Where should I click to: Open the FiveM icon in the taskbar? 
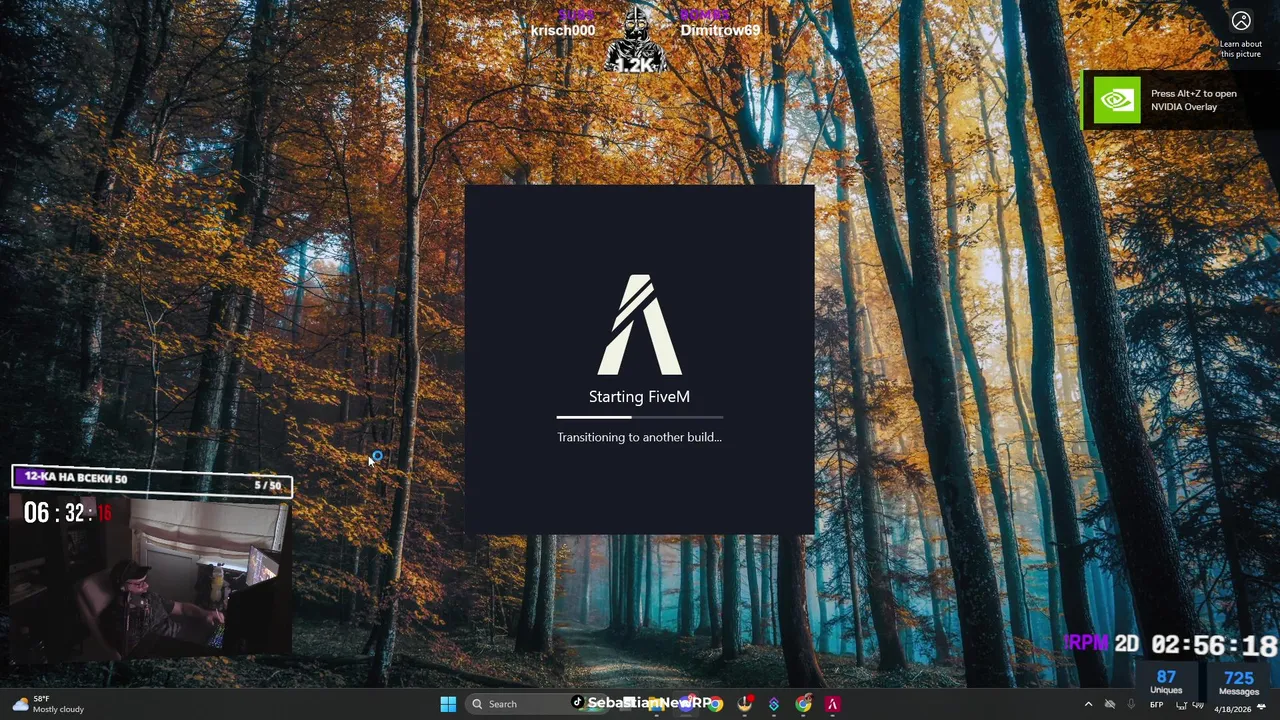coord(832,704)
